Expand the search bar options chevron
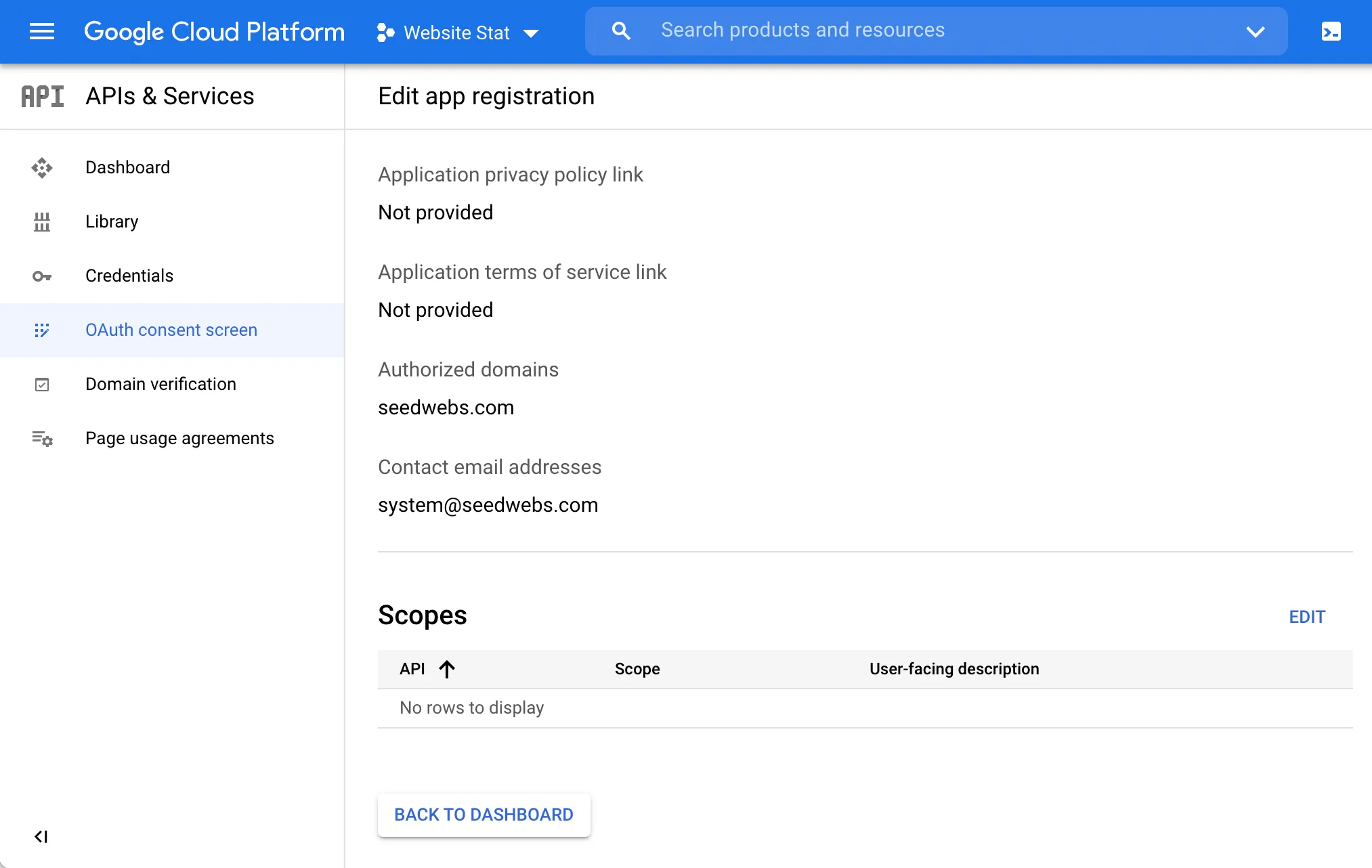 1256,31
